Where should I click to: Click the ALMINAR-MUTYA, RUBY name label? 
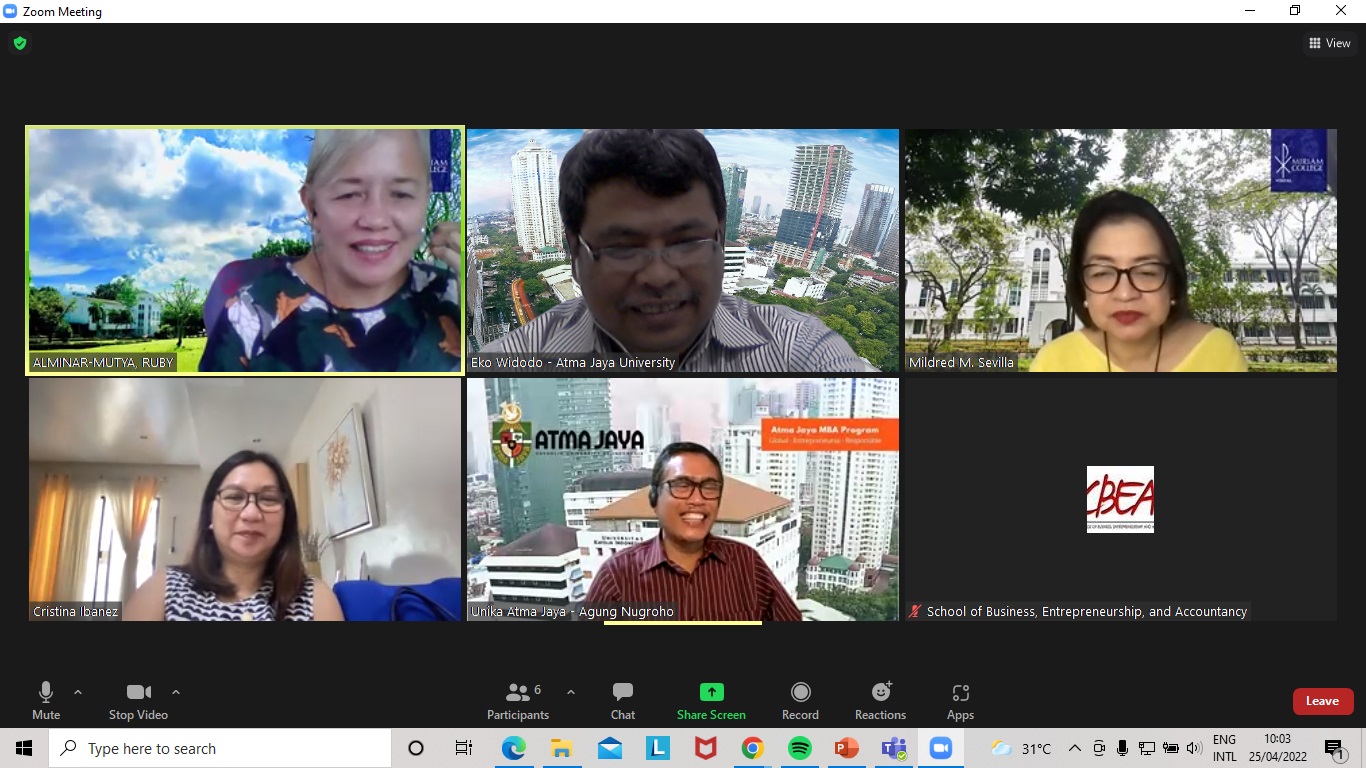tap(103, 362)
